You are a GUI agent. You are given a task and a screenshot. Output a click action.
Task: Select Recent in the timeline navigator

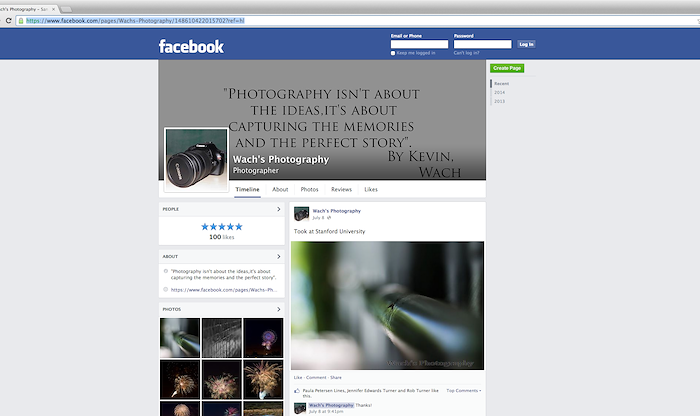[501, 83]
